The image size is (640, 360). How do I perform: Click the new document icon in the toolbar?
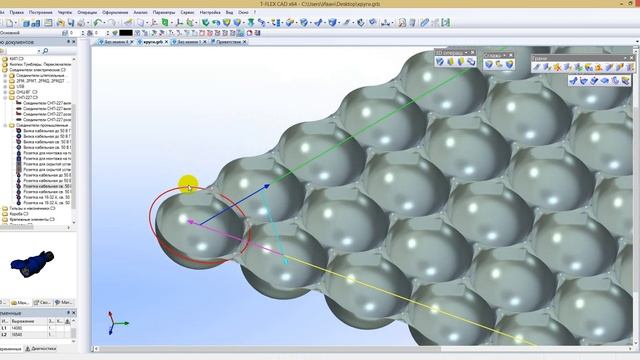click(x=9, y=23)
